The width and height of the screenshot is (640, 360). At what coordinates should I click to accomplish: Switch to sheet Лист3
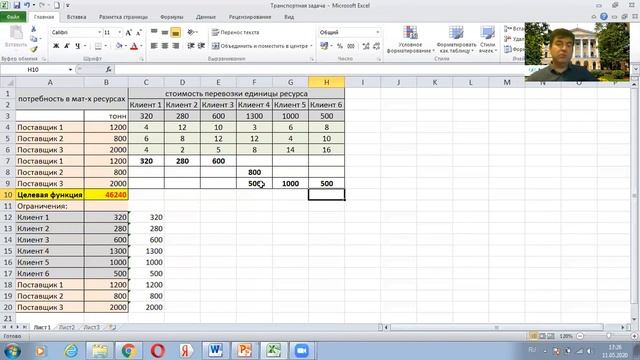pos(92,327)
